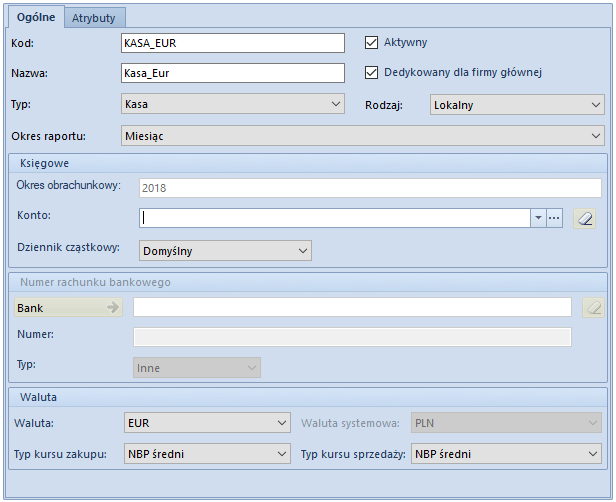The image size is (616, 502).
Task: Click the eraser icon beside Bank field
Action: pos(593,307)
